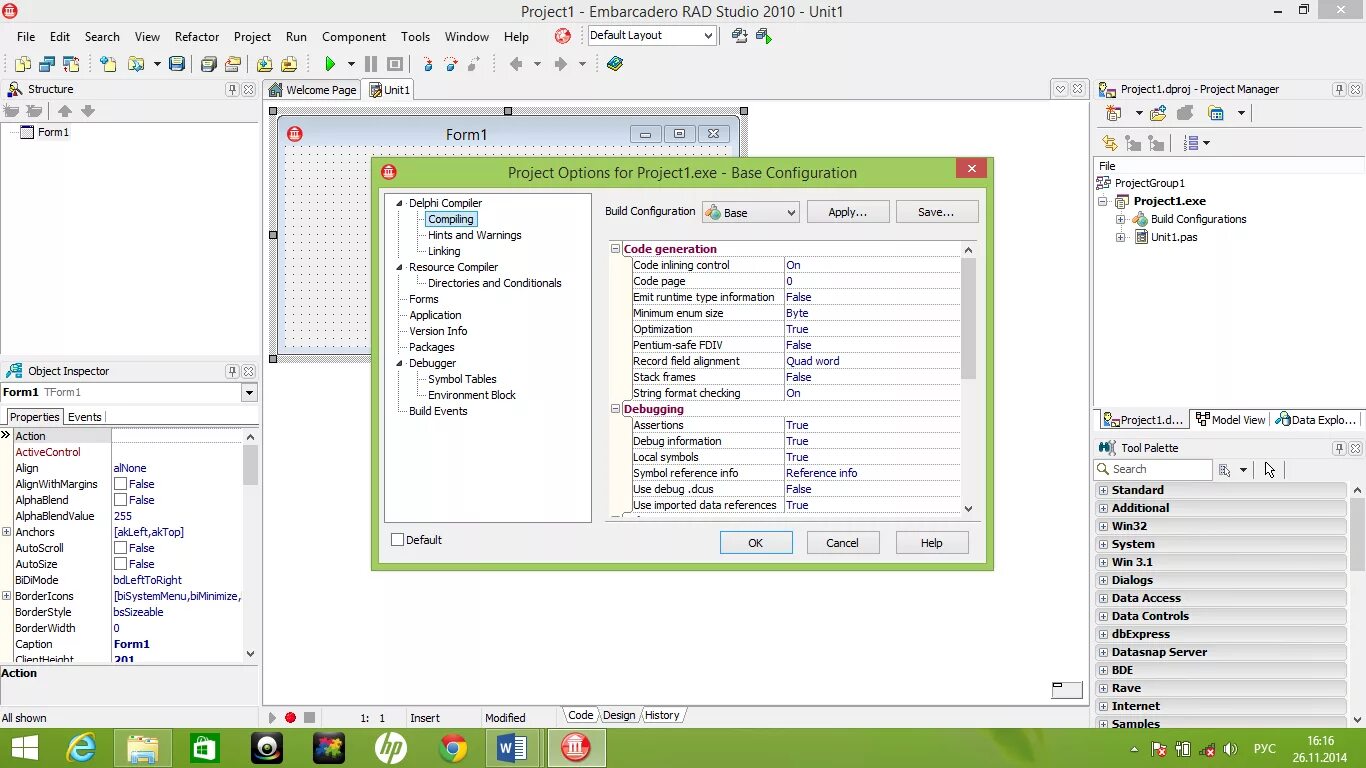Screen dimensions: 1366x768
Task: Click the Pause toolbar button
Action: [x=371, y=64]
